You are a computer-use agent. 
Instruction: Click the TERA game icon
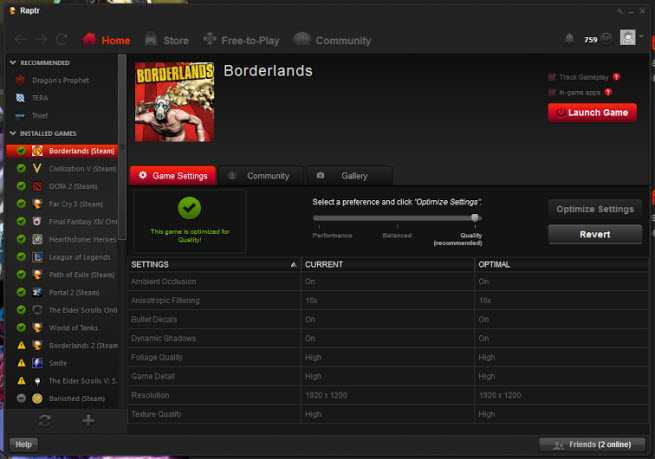pyautogui.click(x=20, y=98)
